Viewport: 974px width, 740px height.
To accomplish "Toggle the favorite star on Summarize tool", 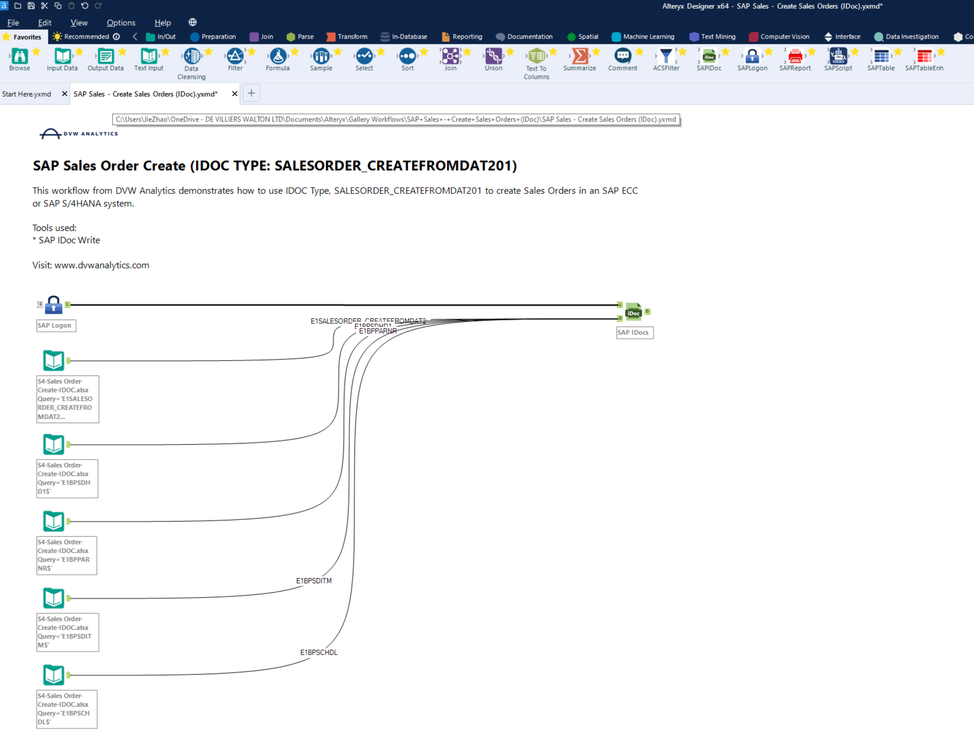I will (x=596, y=51).
